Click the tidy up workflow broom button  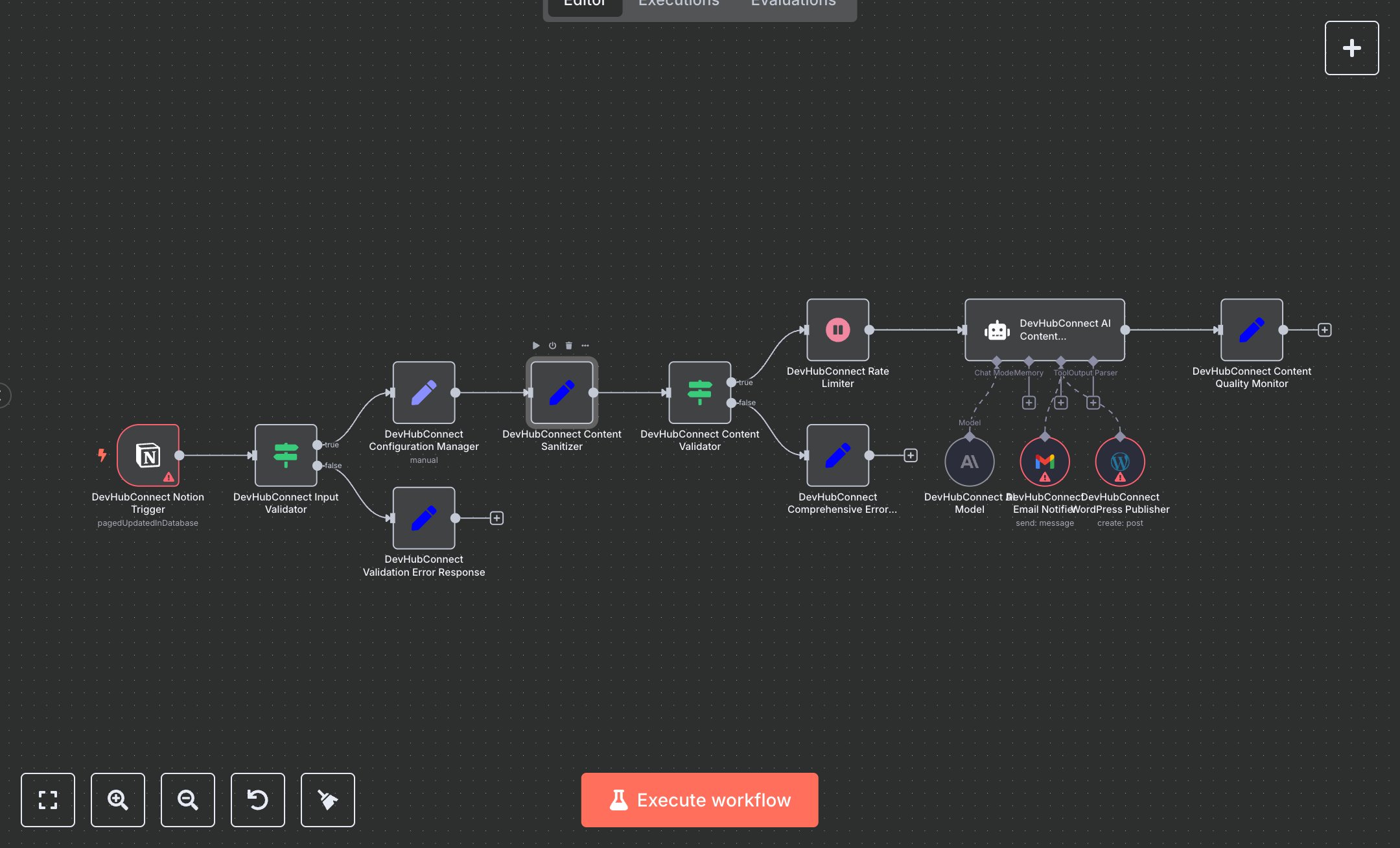coord(327,799)
